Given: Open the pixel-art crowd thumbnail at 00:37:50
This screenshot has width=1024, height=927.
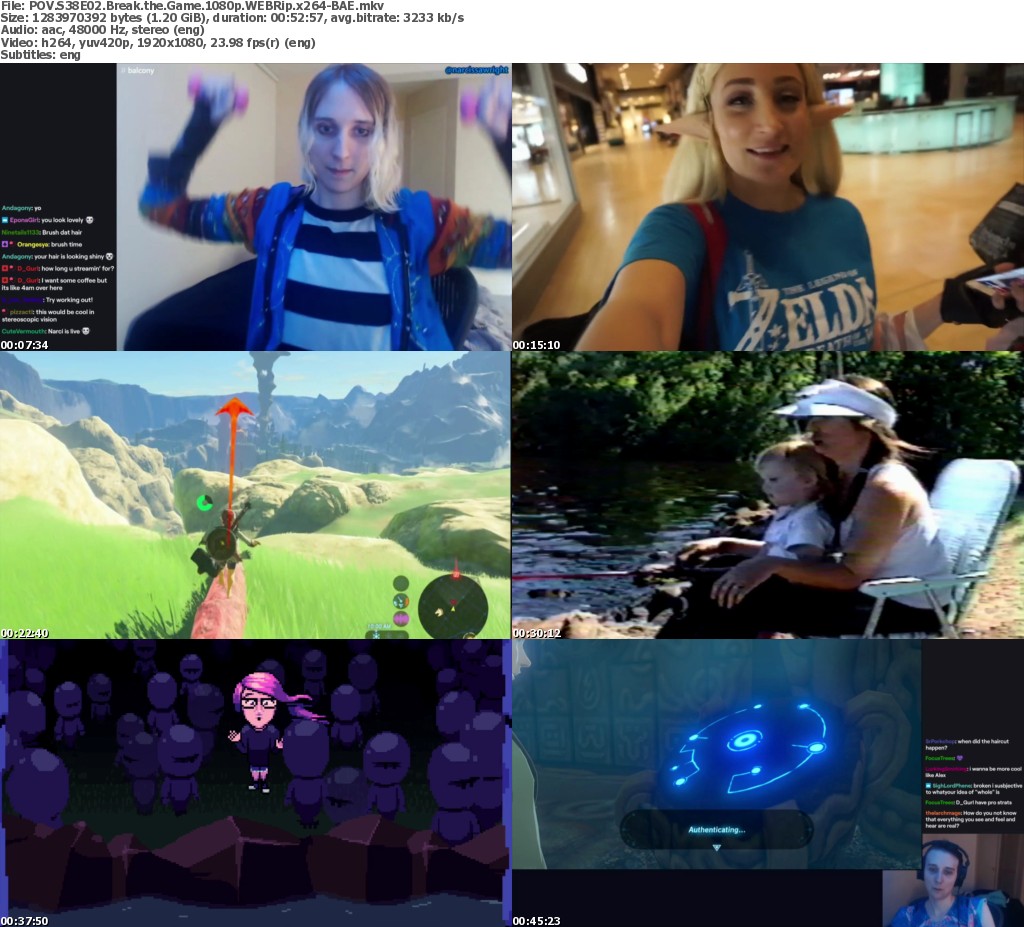Looking at the screenshot, I should (x=255, y=783).
